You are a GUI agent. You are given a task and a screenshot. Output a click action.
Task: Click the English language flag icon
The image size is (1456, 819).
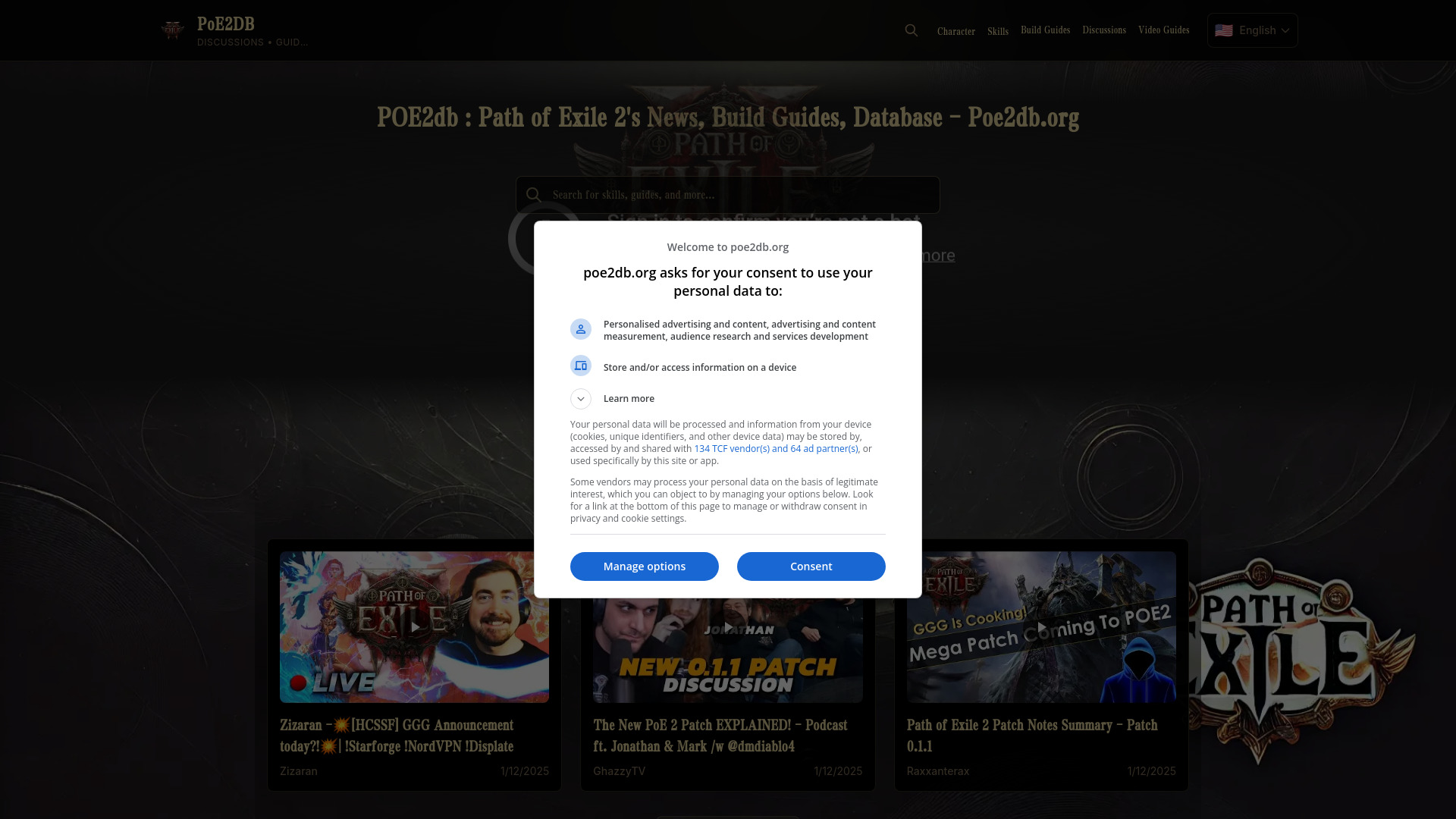pyautogui.click(x=1223, y=30)
